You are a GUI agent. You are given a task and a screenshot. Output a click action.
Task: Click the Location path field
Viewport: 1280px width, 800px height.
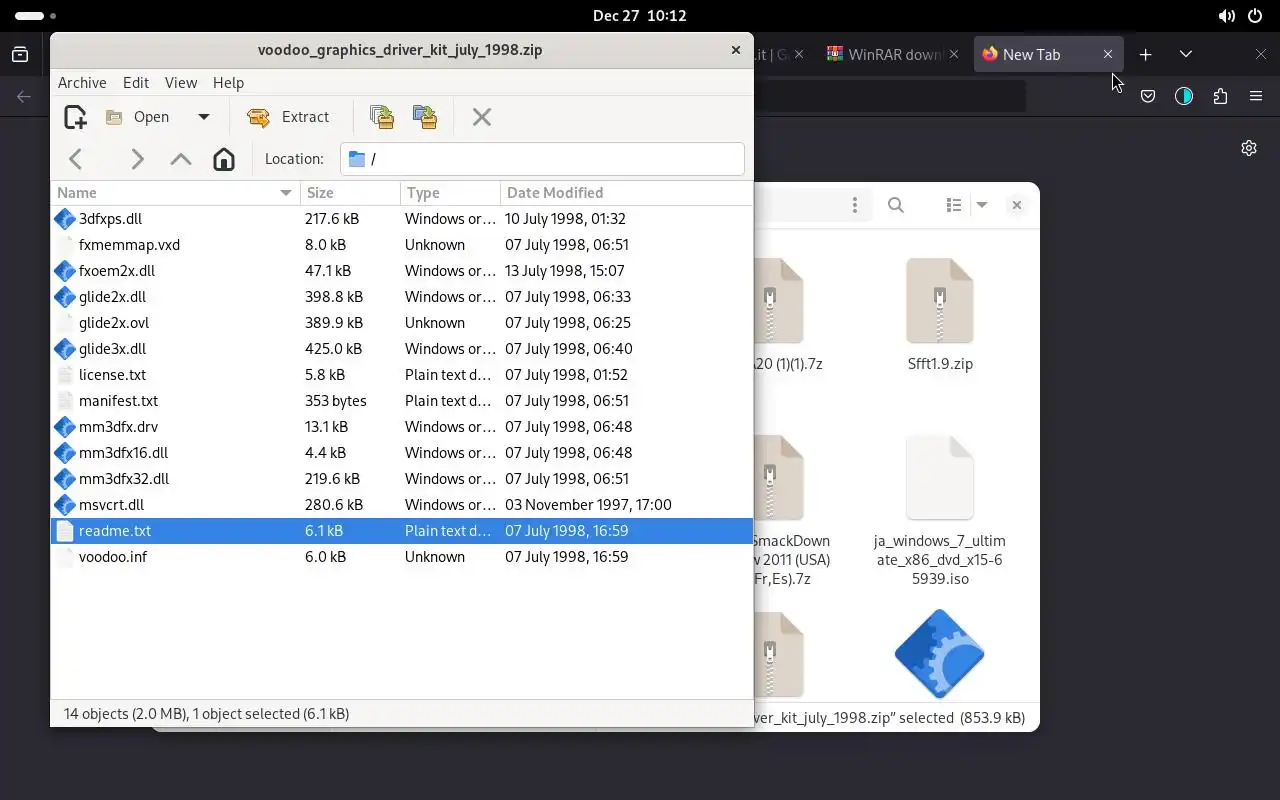pyautogui.click(x=542, y=159)
